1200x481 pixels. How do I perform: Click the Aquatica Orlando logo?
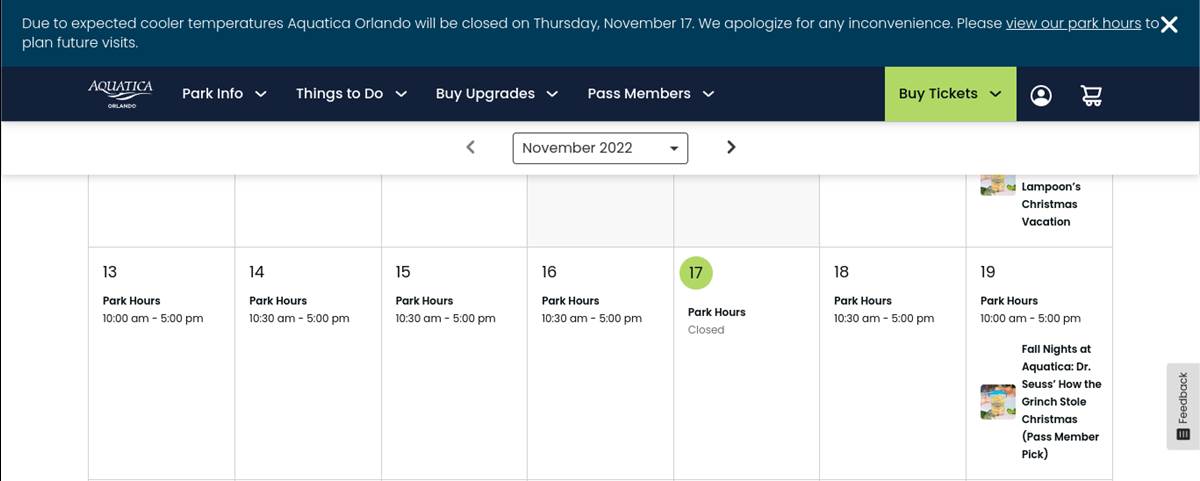pos(120,94)
